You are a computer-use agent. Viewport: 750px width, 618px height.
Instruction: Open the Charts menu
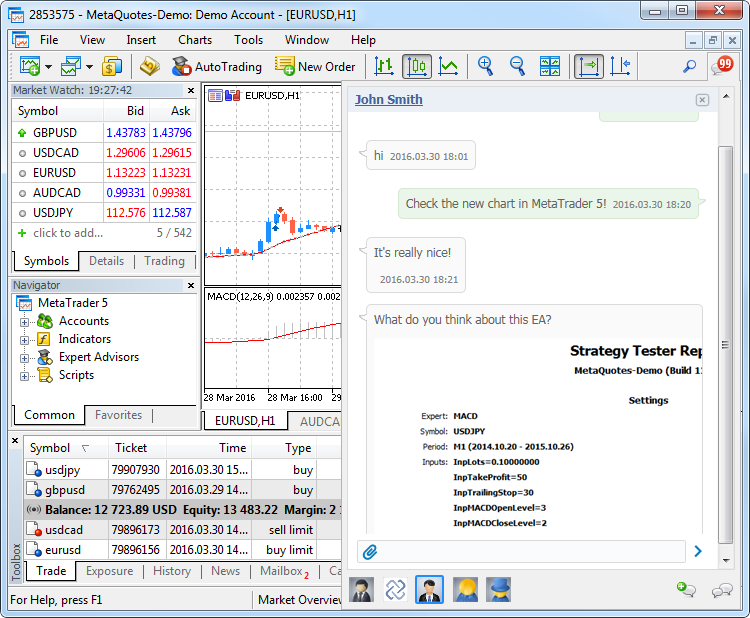pyautogui.click(x=195, y=40)
